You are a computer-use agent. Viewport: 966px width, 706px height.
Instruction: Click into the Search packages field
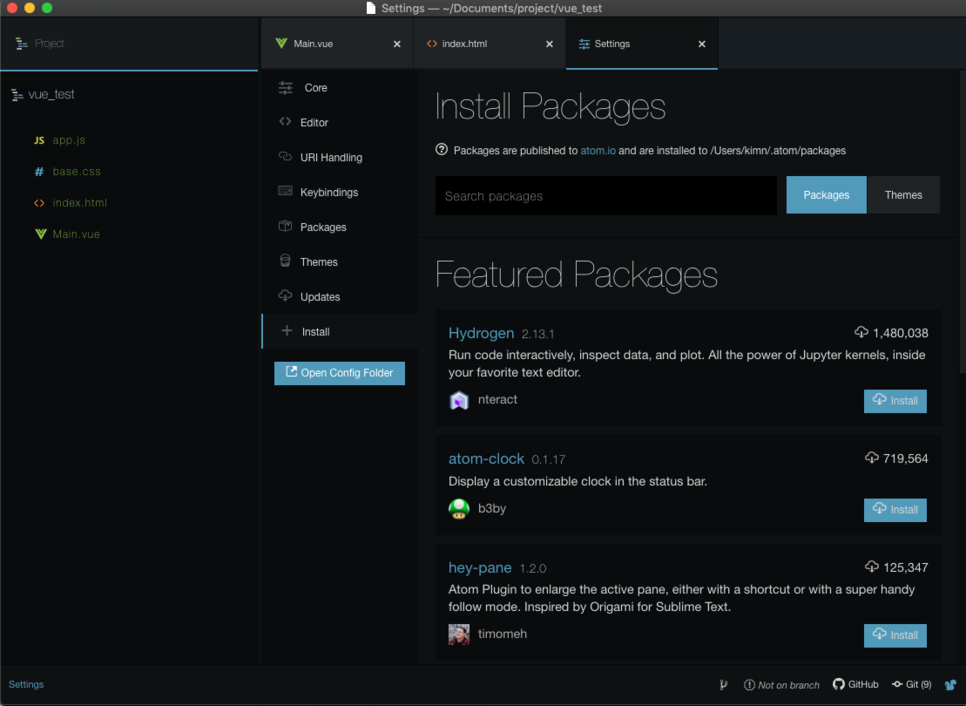606,196
